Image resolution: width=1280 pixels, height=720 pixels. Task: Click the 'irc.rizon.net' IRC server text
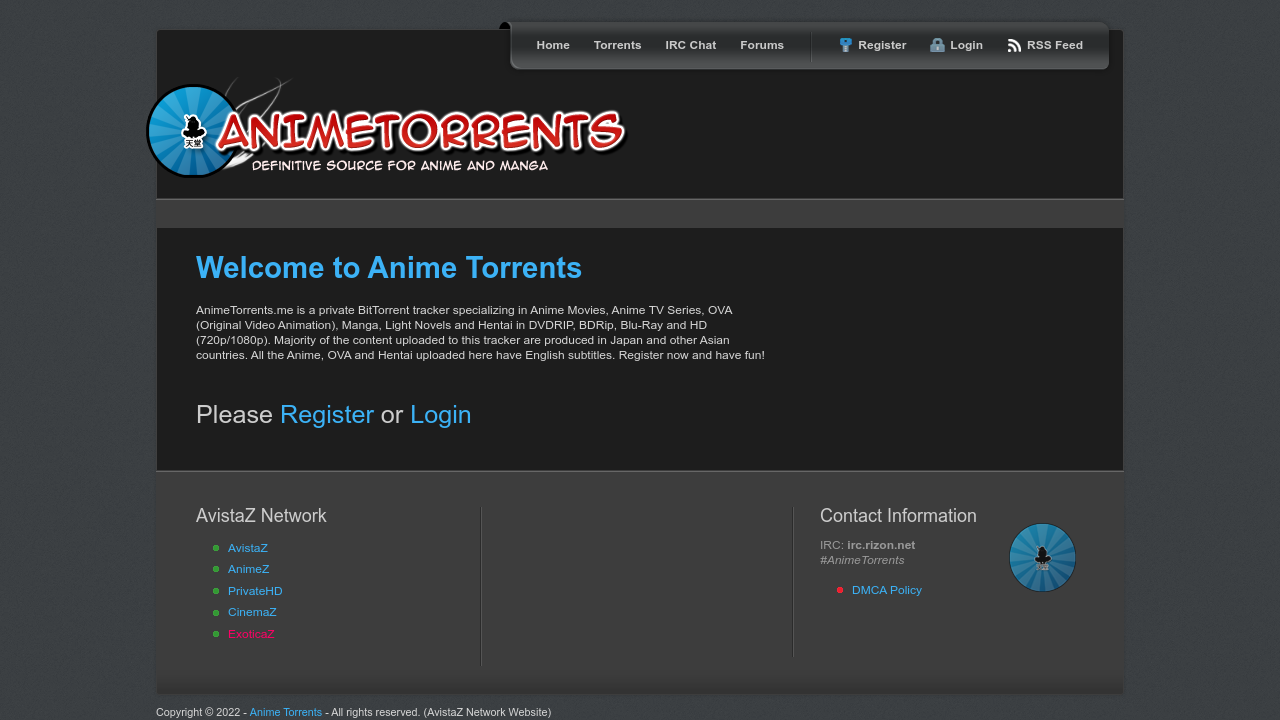tap(881, 545)
